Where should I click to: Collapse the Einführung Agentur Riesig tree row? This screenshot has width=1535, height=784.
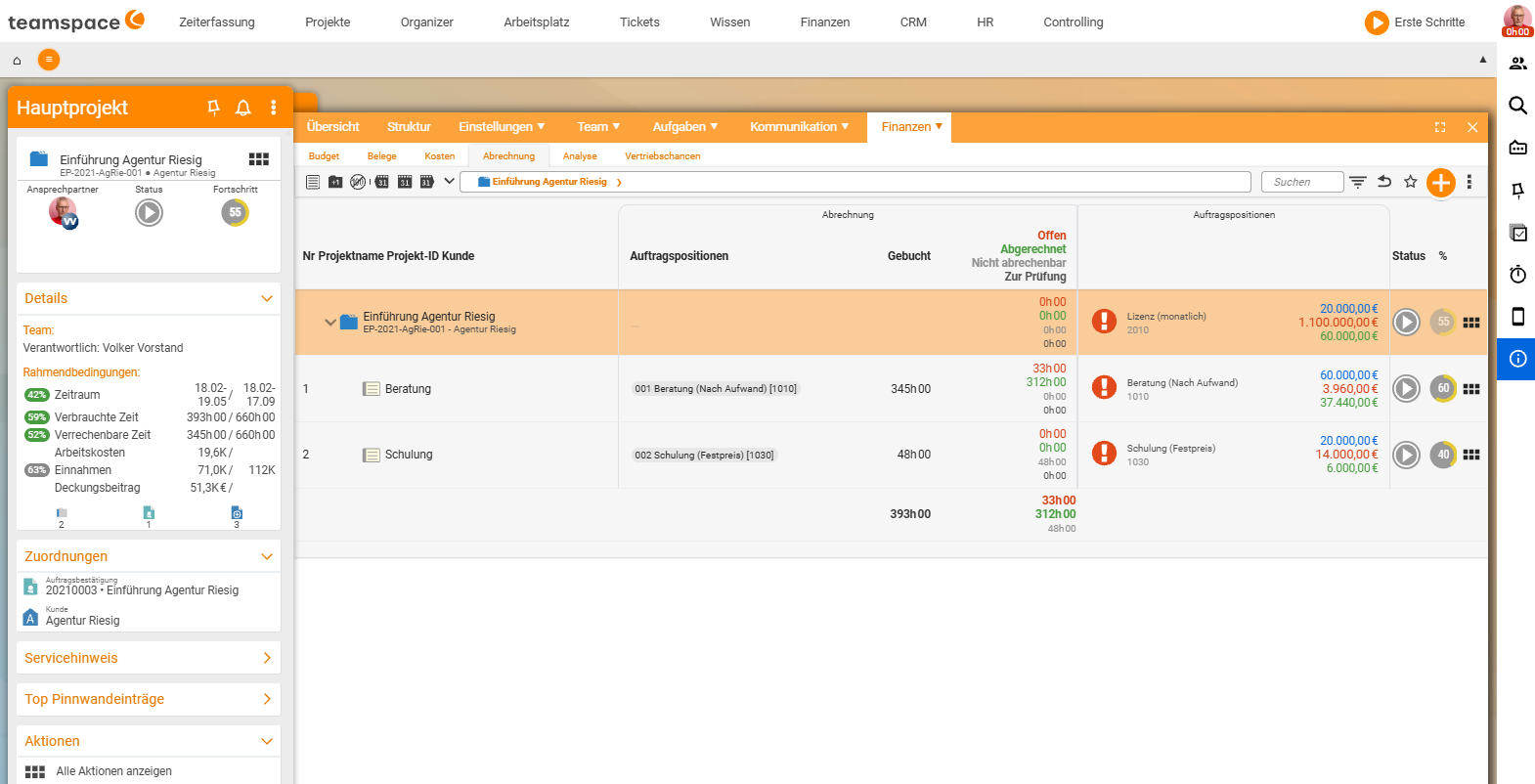[x=330, y=322]
